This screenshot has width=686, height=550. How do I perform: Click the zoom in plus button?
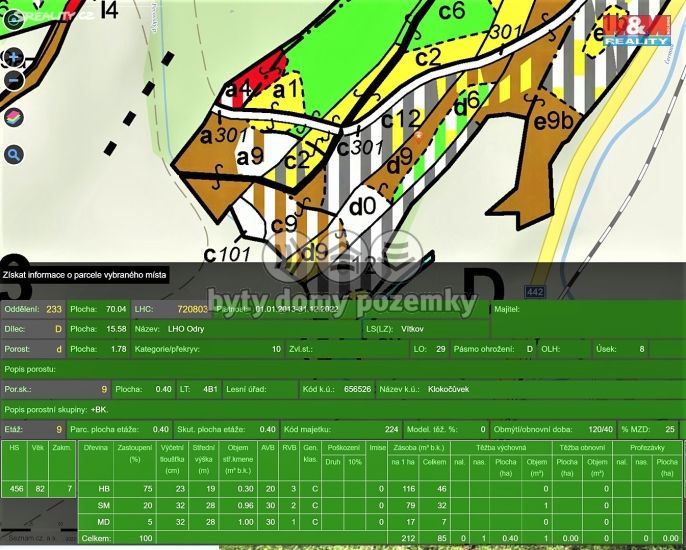[x=13, y=59]
